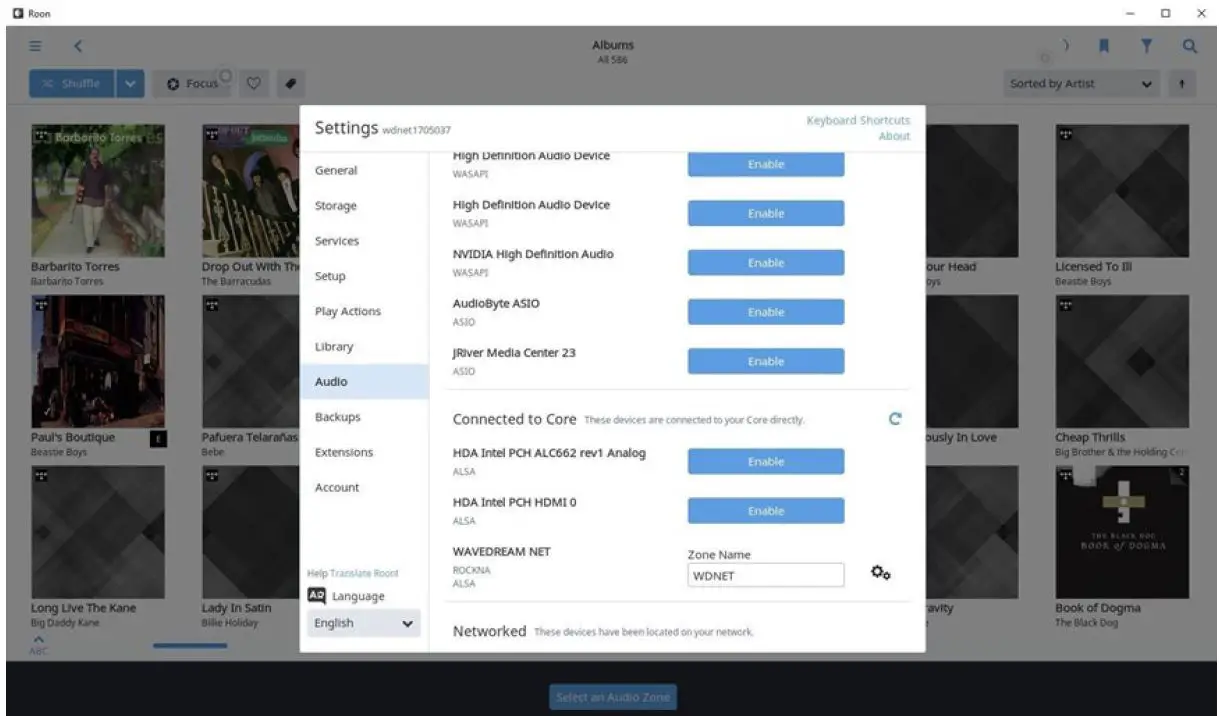The image size is (1219, 716).
Task: Enable the High Definition Audio Device above NVIDIA
Action: (x=766, y=213)
